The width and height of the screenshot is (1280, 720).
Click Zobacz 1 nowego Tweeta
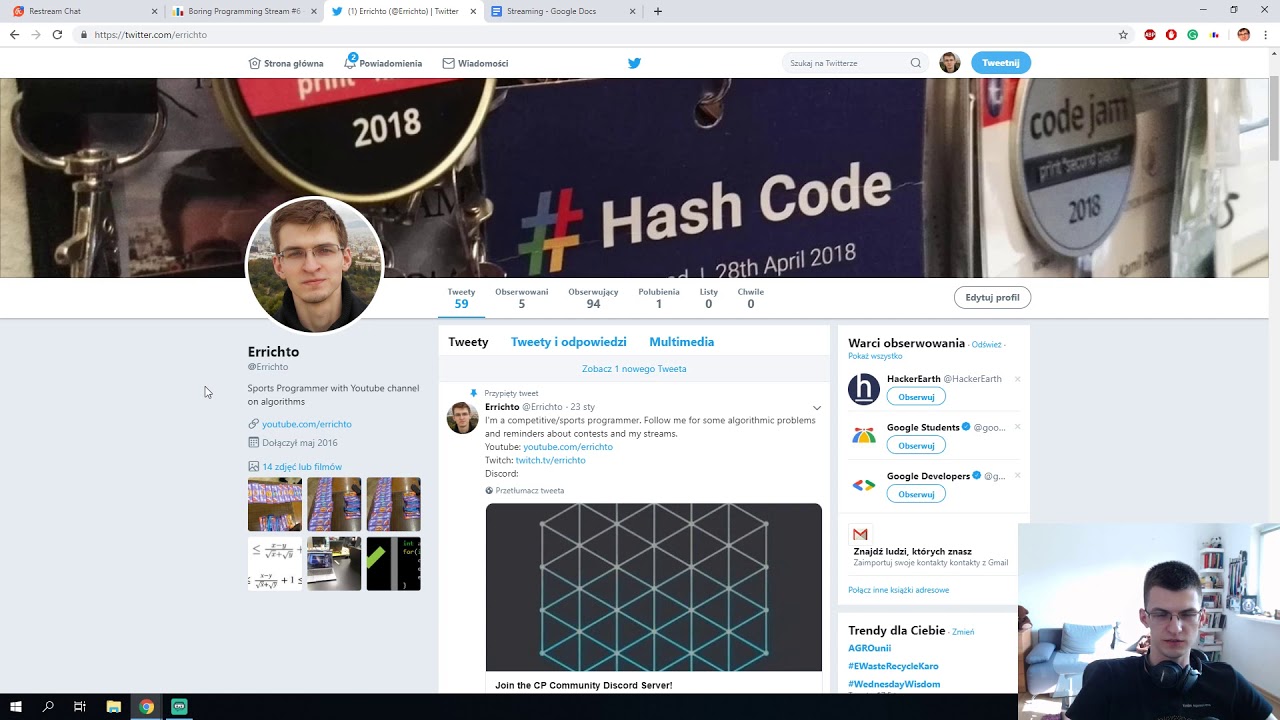point(634,369)
